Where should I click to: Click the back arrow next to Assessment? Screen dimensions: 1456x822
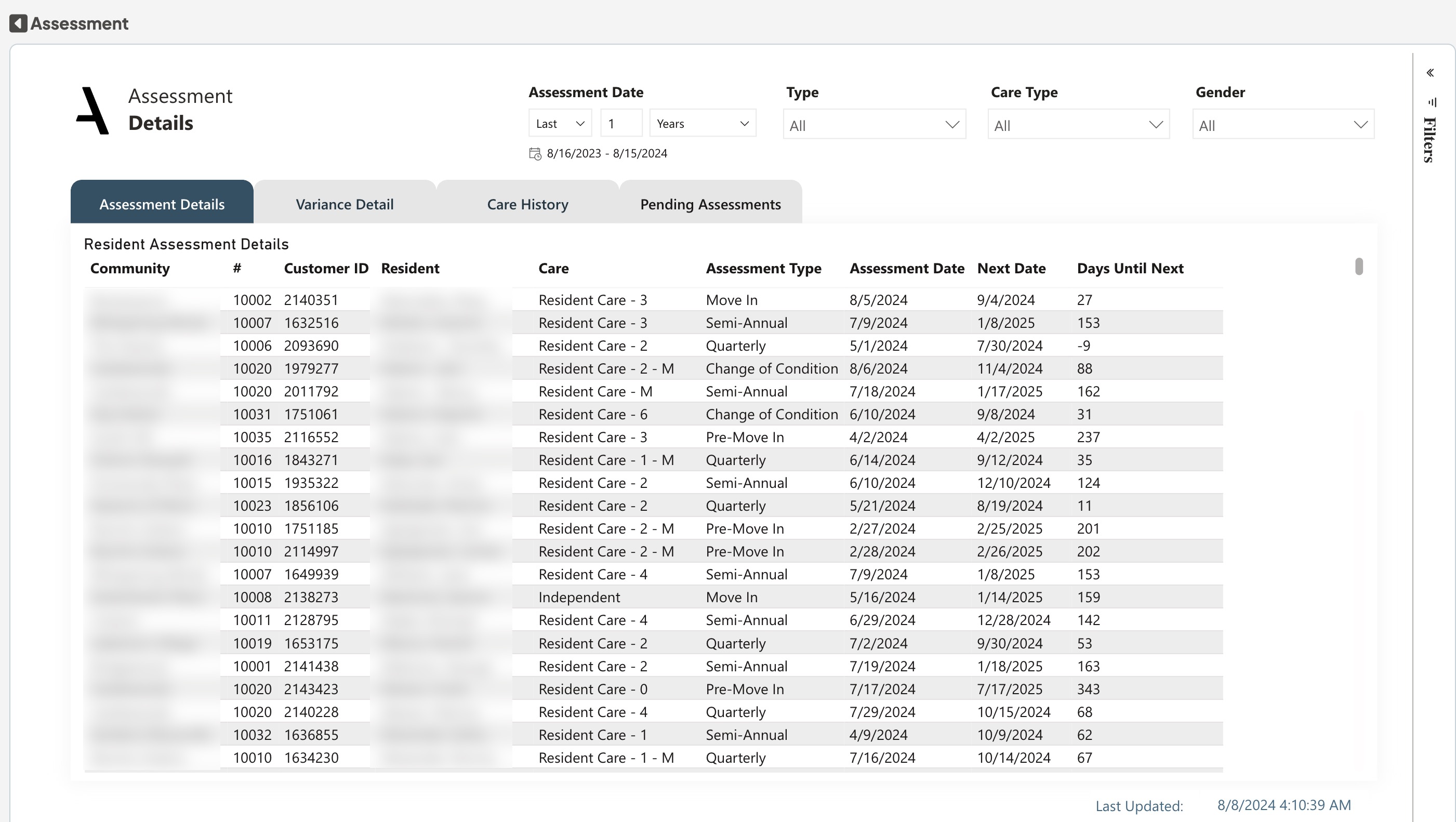point(18,23)
